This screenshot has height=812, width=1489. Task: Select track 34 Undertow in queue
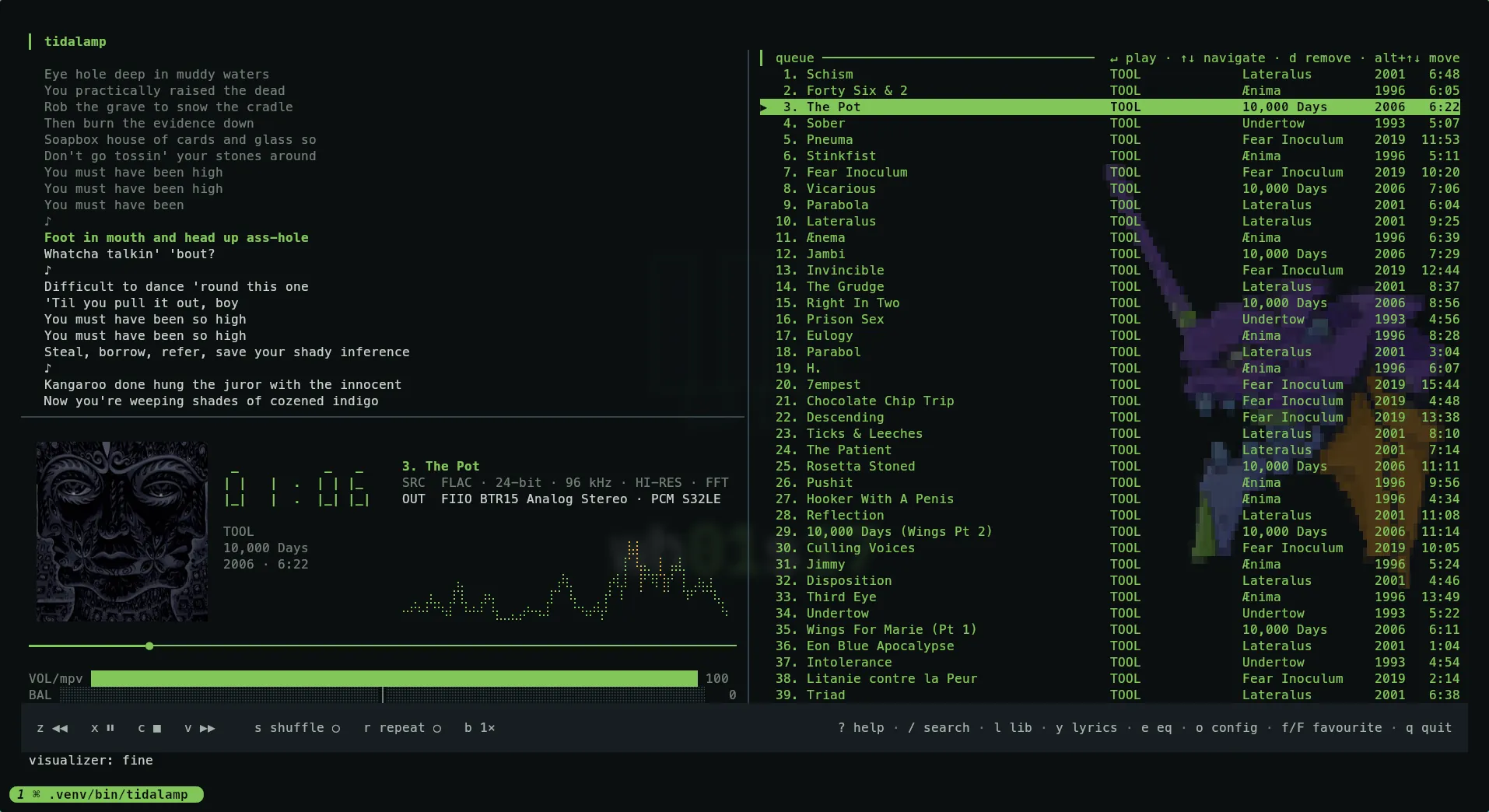click(1110, 614)
